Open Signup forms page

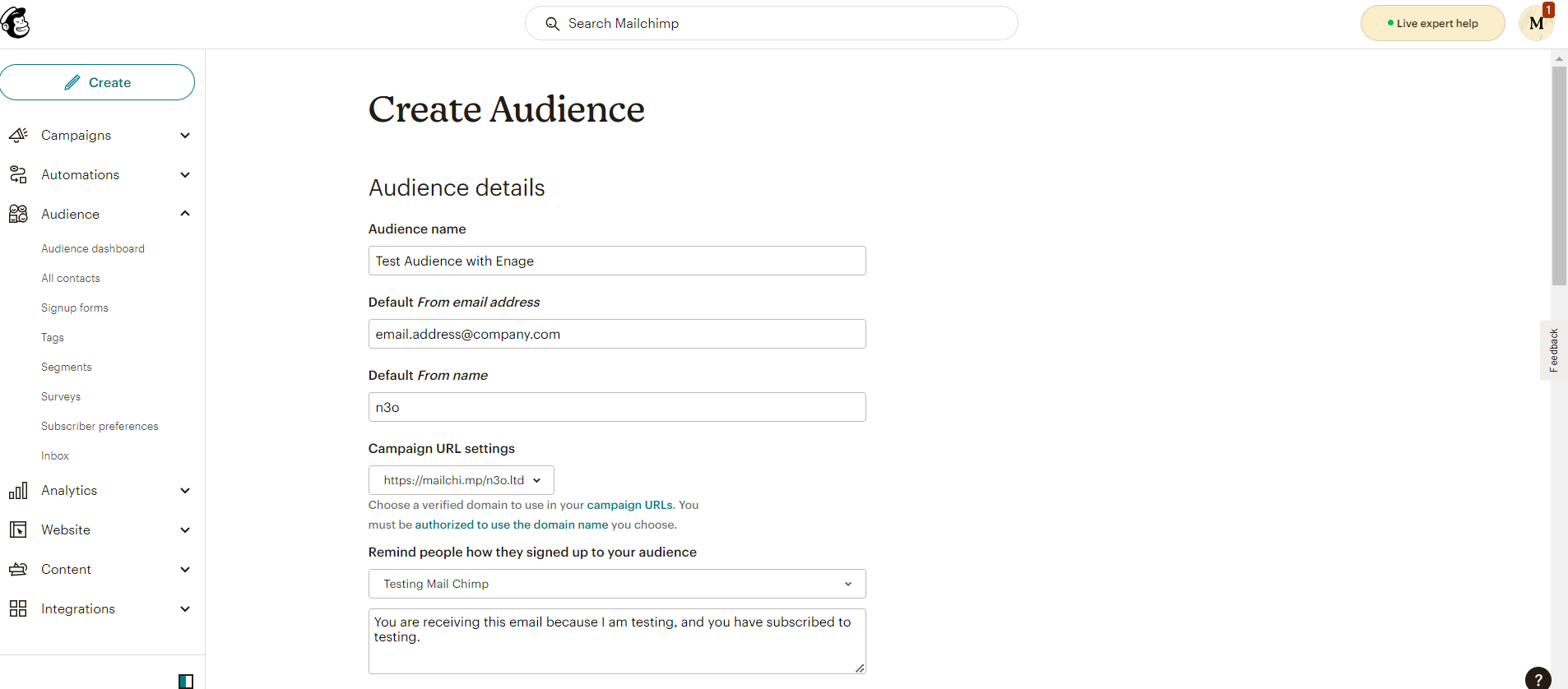pyautogui.click(x=75, y=308)
